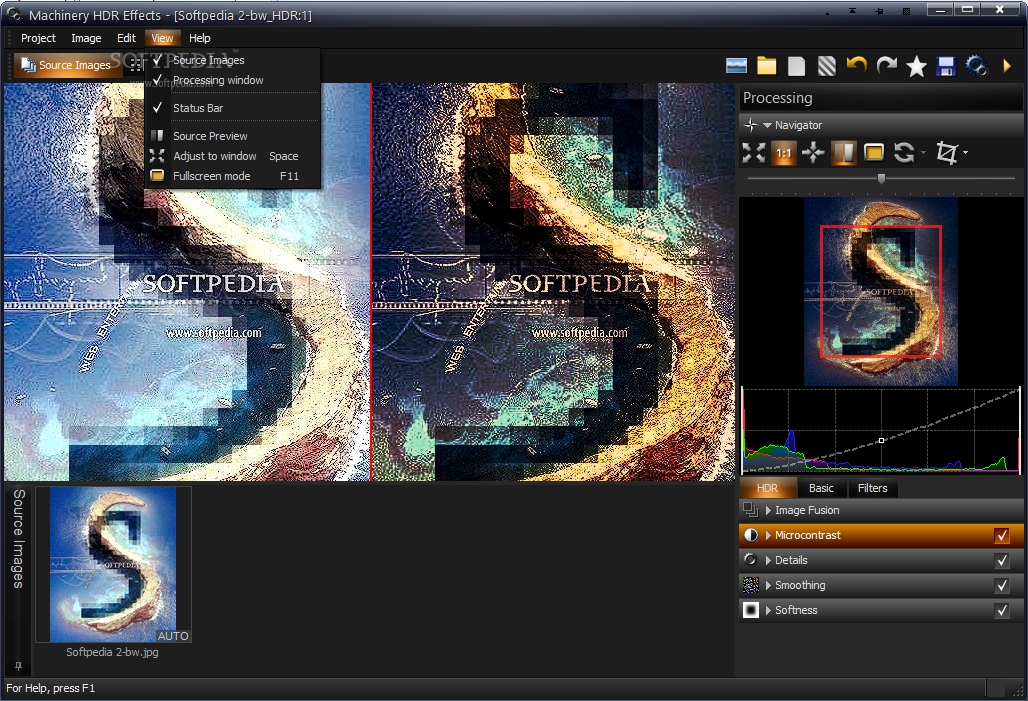Click the pin icon under Source Images sidebar

point(18,666)
